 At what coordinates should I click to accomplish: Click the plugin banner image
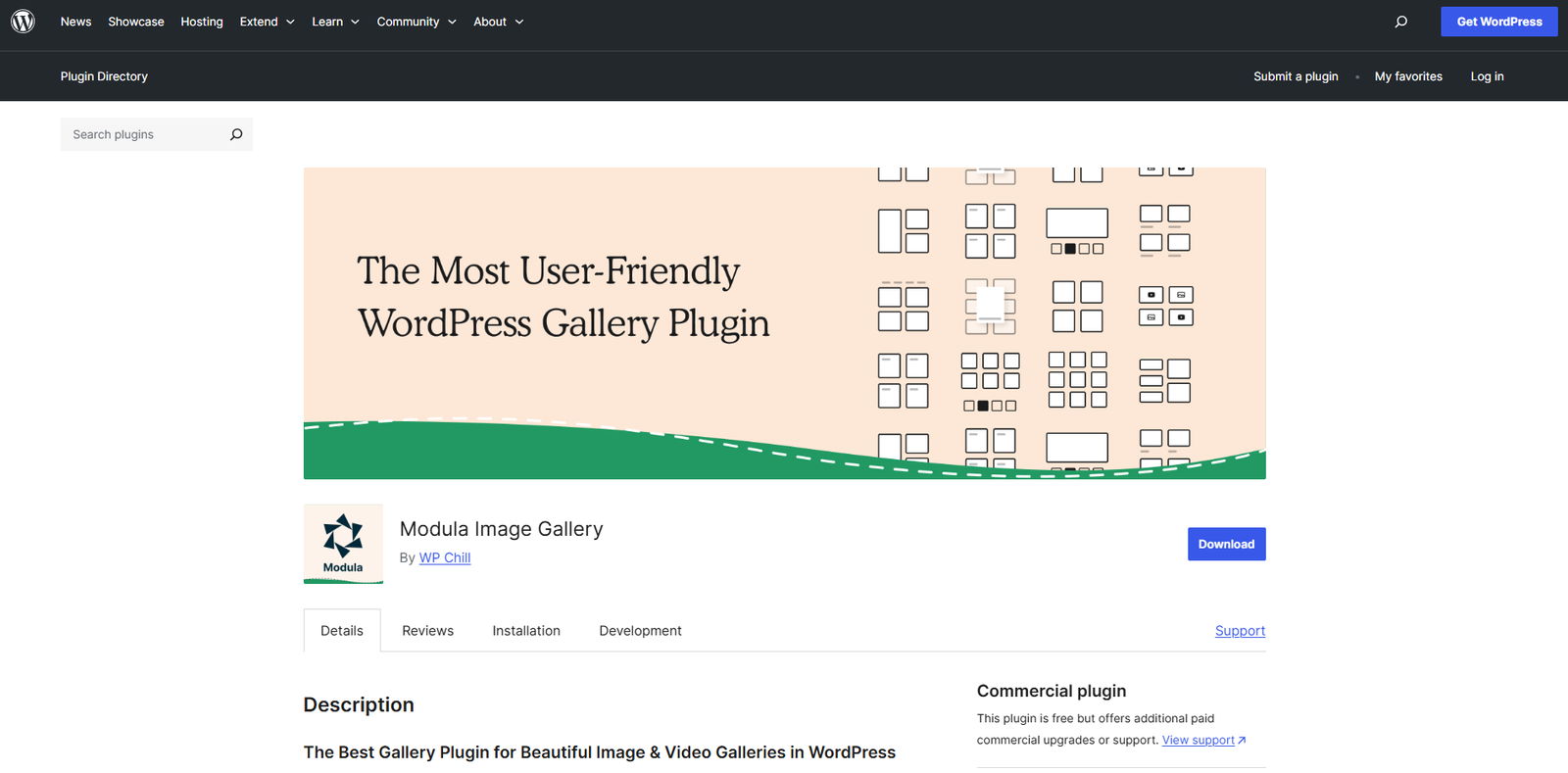pos(784,323)
